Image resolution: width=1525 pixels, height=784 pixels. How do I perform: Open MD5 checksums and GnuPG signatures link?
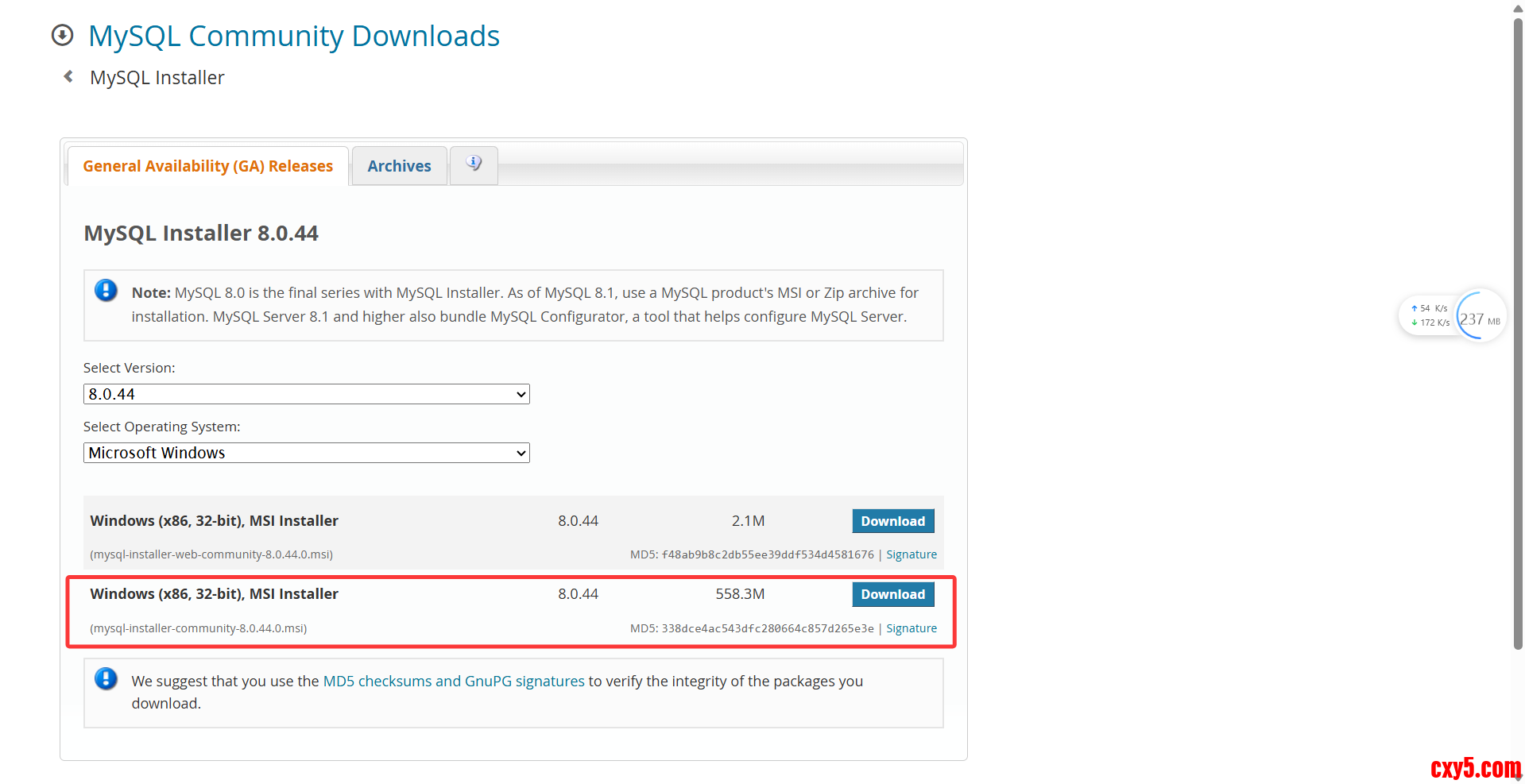454,681
